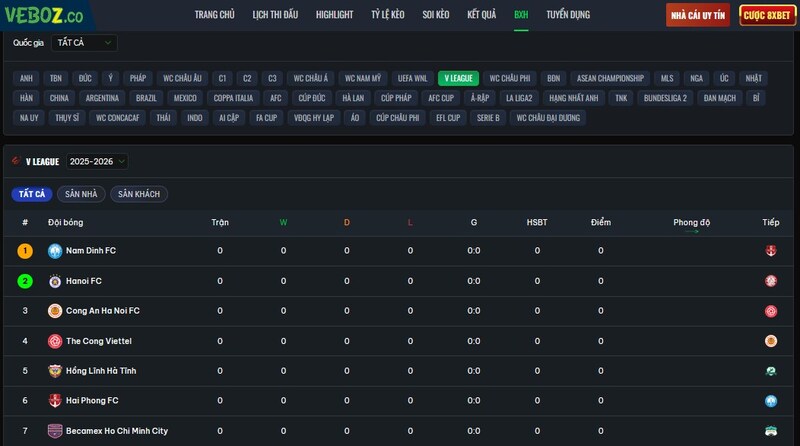
Task: Click CƯỢC 8XBET button
Action: coord(767,15)
